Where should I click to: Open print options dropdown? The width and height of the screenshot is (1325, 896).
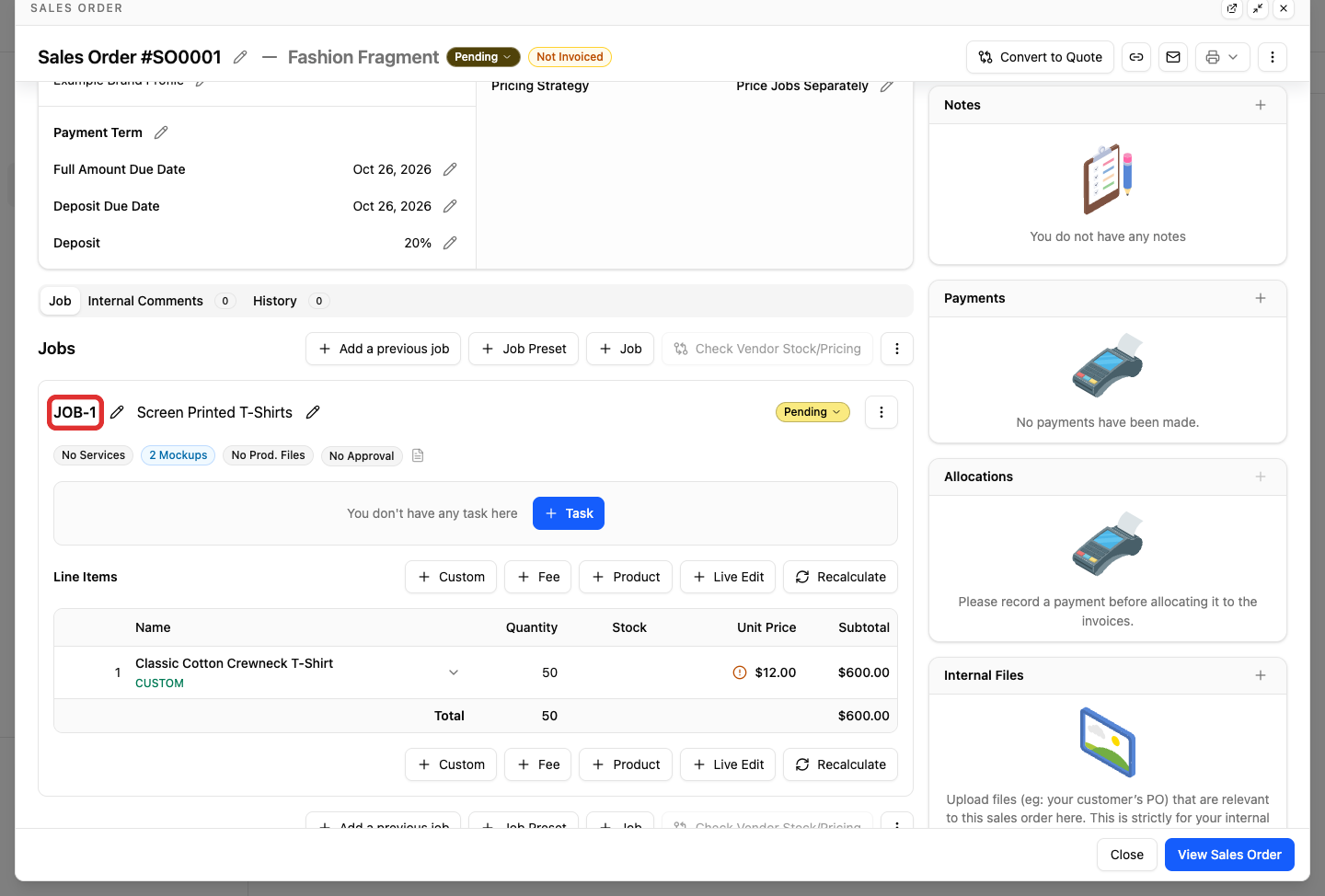[1223, 57]
